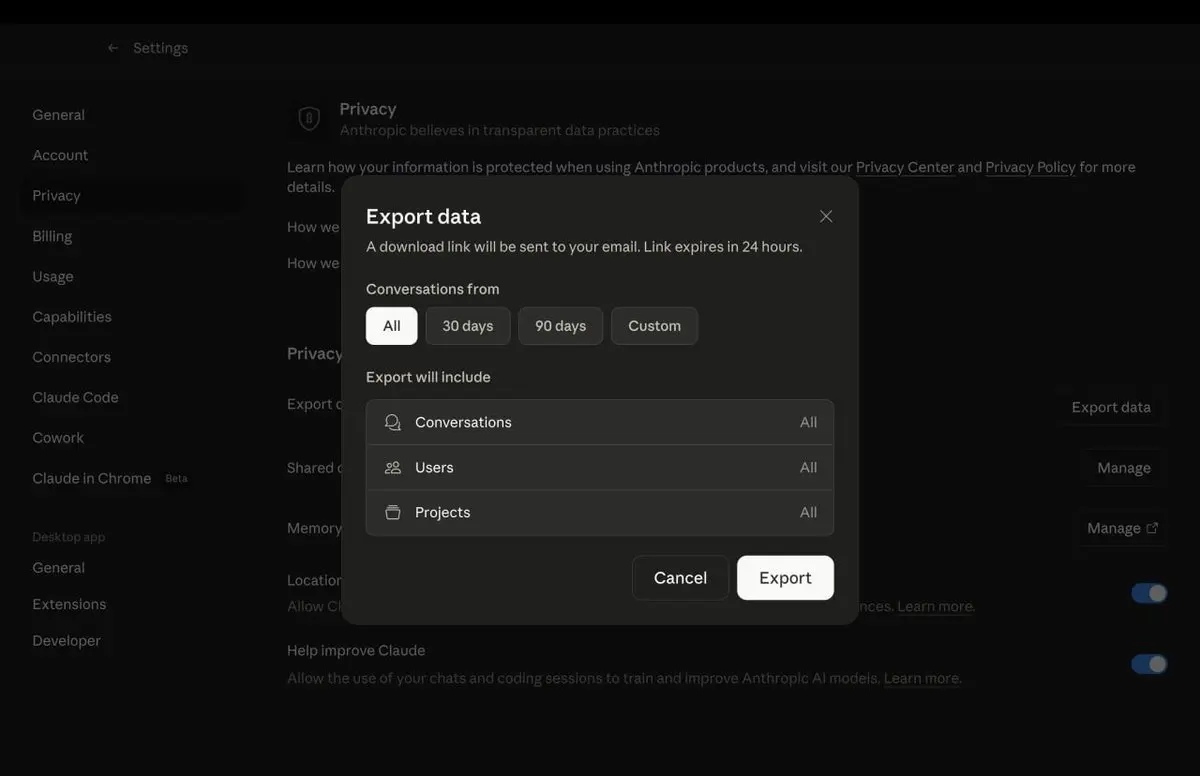Click the Users row in export list
Viewport: 1200px width, 776px height.
click(x=600, y=467)
